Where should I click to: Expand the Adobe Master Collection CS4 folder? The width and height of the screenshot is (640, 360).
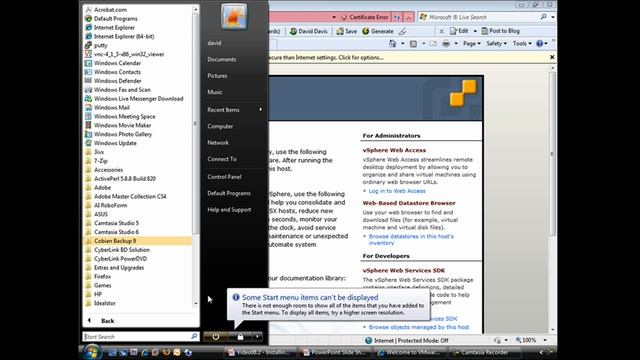click(130, 196)
